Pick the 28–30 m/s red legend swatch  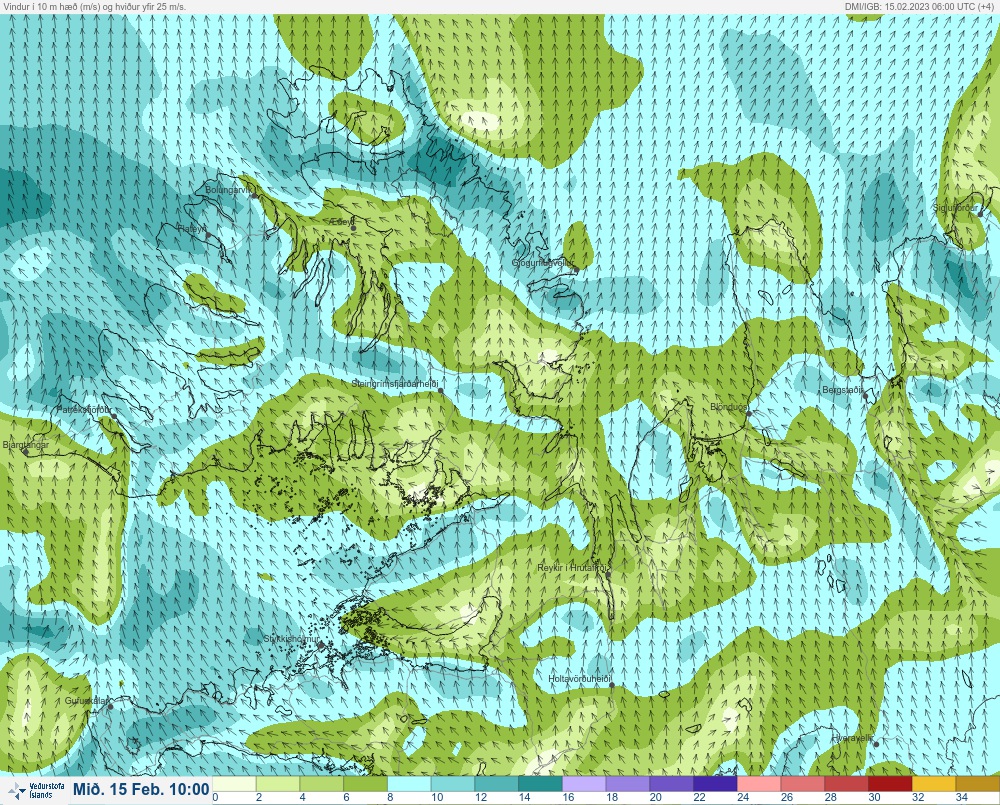coord(846,783)
